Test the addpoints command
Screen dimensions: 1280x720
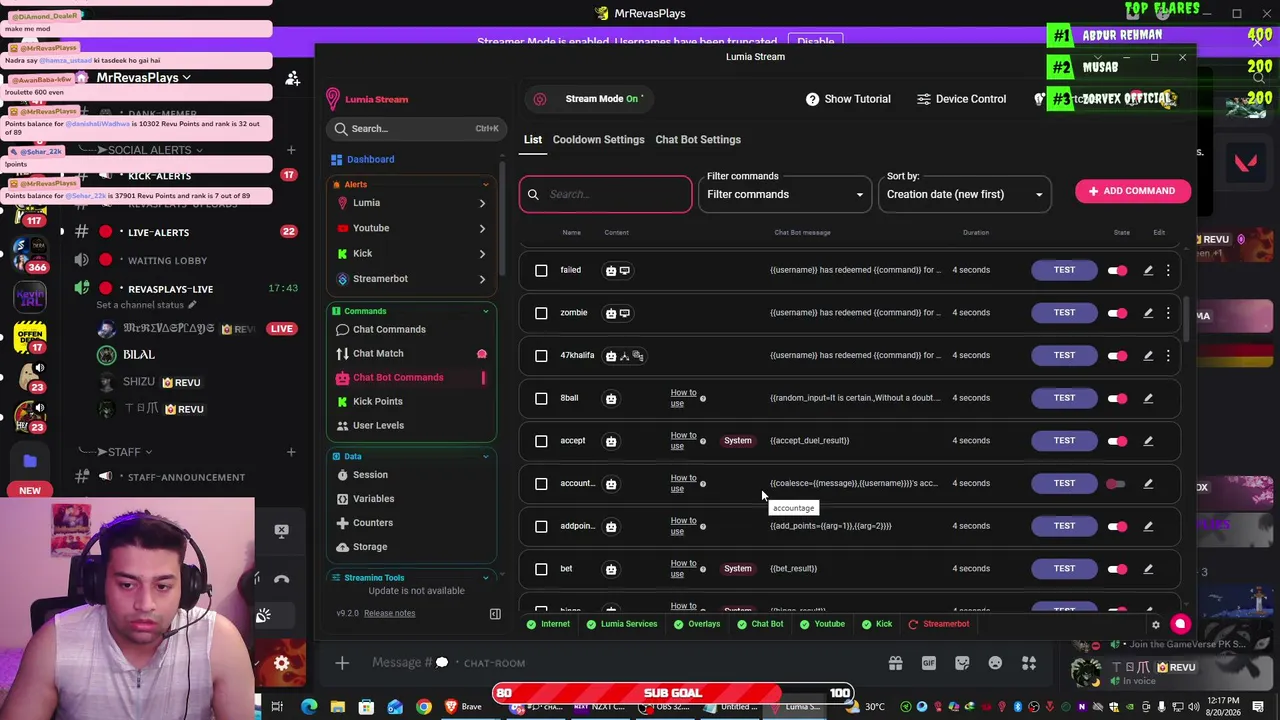[x=1064, y=526]
